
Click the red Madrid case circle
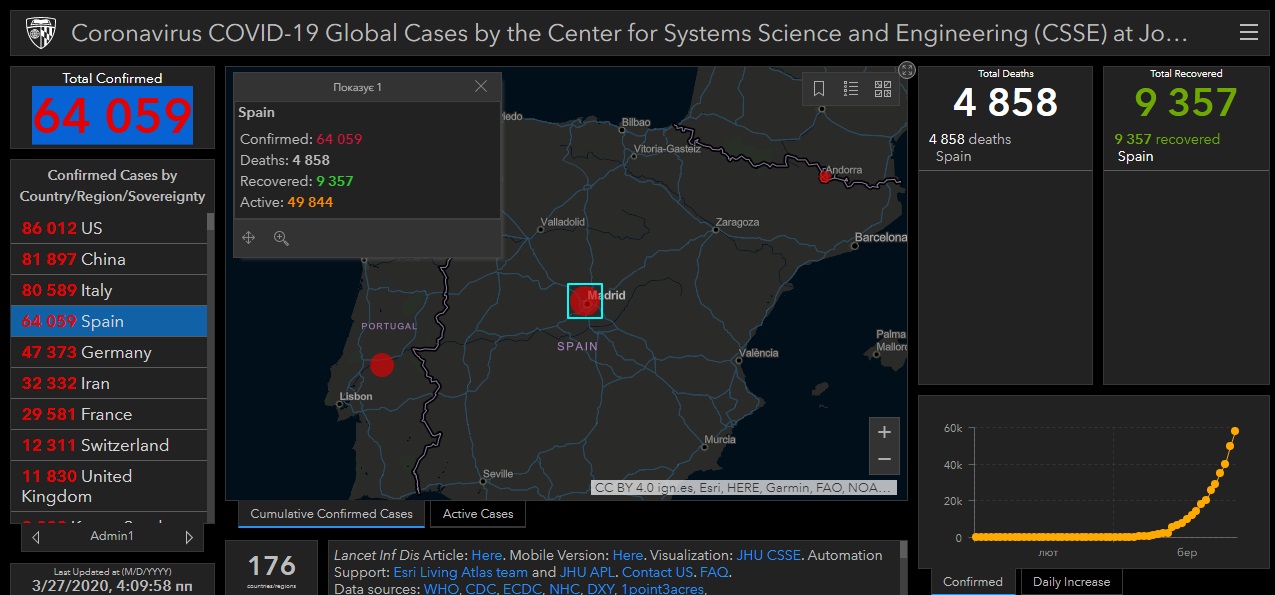(585, 301)
